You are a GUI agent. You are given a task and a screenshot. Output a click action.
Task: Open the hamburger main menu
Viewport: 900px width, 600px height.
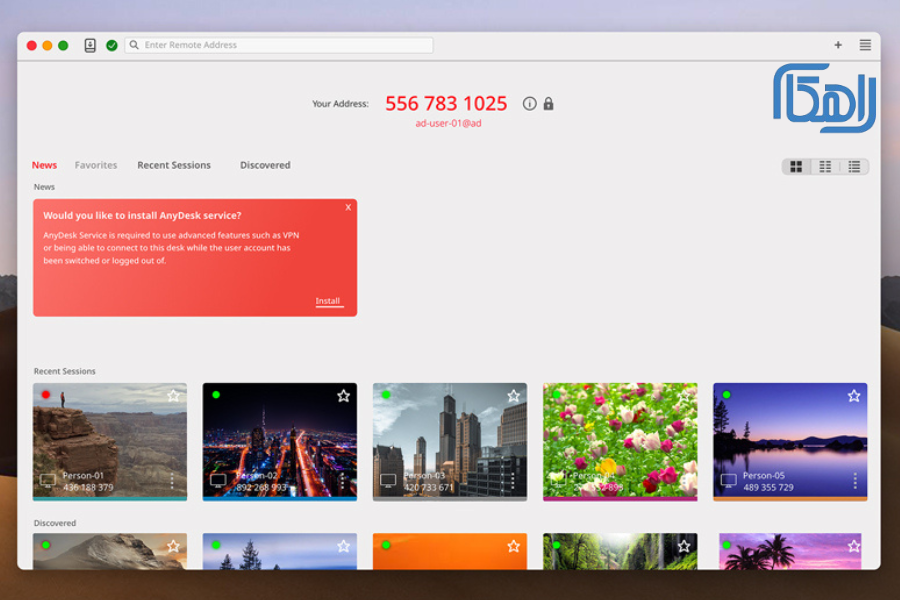click(865, 45)
